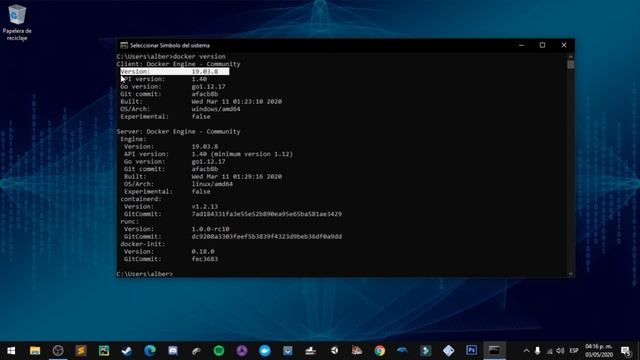
Task: Launch Unity from the taskbar
Action: (334, 351)
